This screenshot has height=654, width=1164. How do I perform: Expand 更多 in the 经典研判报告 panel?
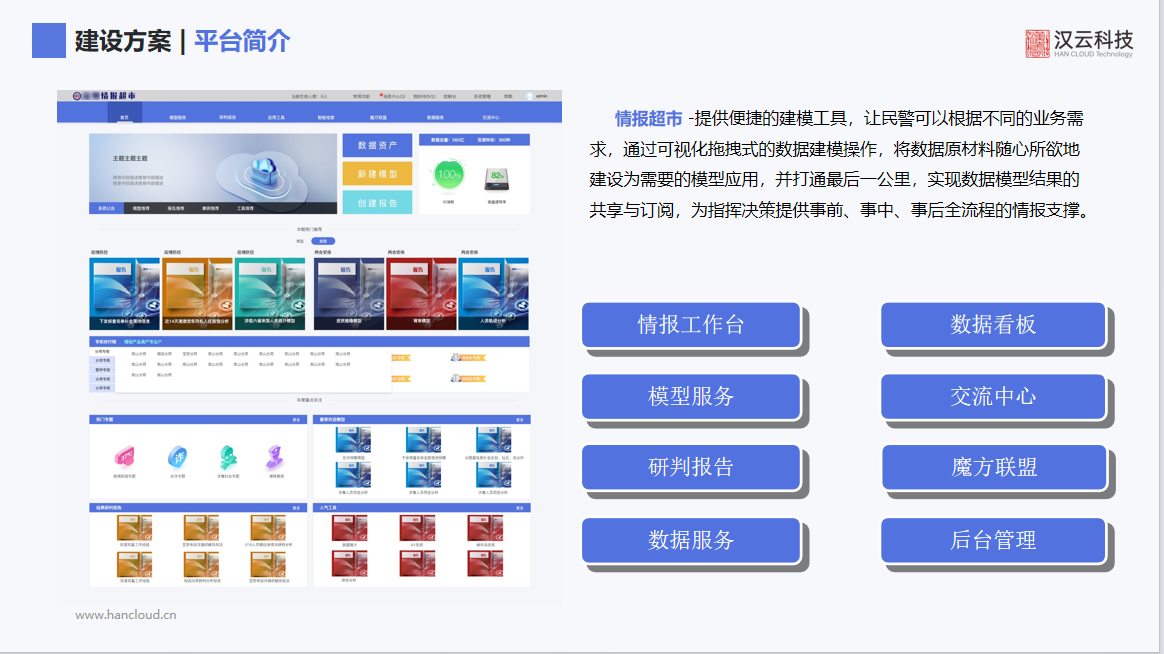[296, 508]
